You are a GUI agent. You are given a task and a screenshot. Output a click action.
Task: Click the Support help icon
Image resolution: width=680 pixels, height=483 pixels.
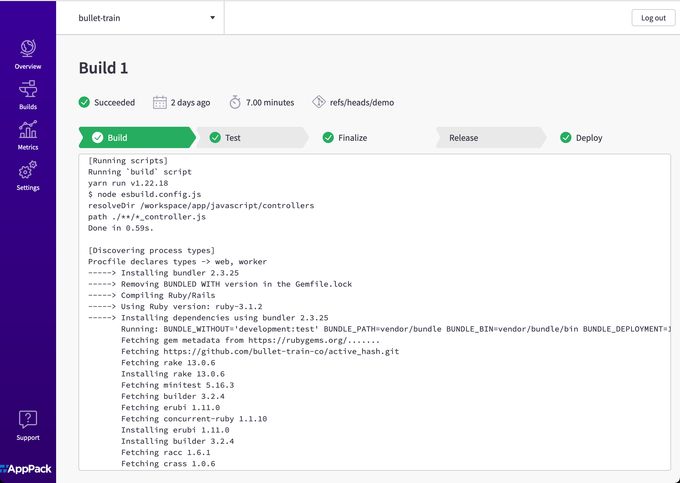tap(28, 420)
